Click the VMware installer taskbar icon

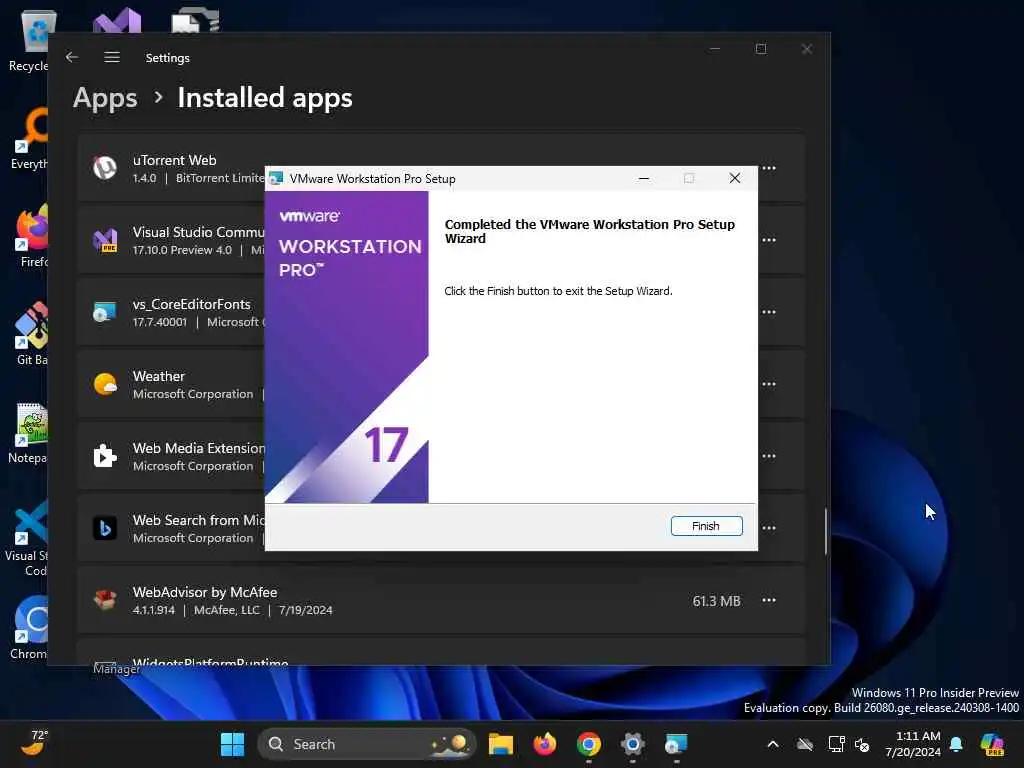pyautogui.click(x=676, y=744)
